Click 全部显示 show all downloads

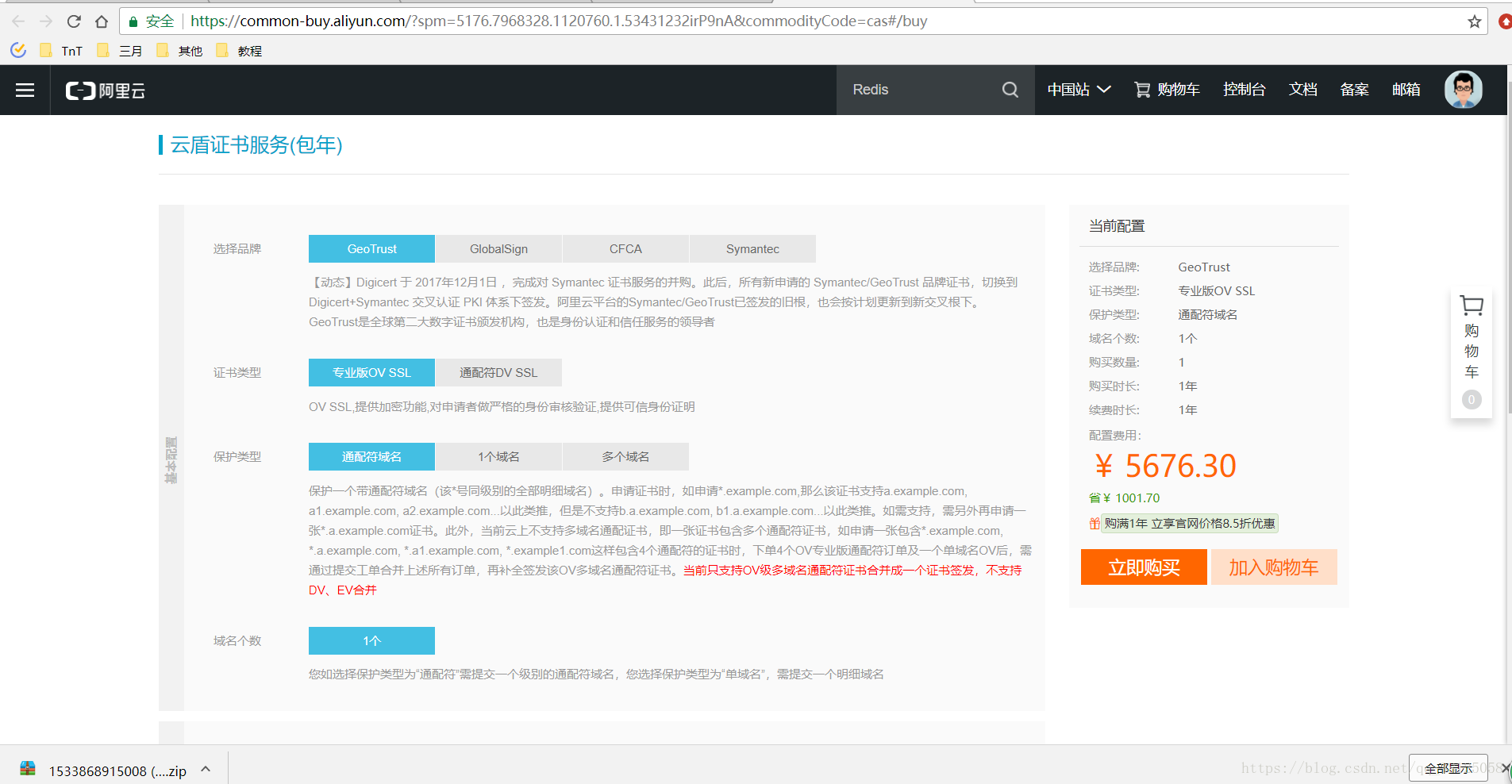tap(1448, 768)
